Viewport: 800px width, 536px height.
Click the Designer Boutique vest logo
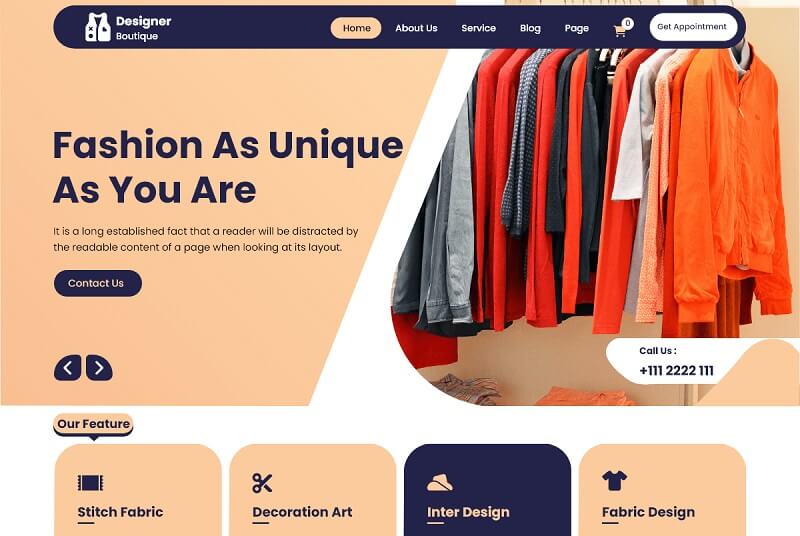click(x=97, y=27)
